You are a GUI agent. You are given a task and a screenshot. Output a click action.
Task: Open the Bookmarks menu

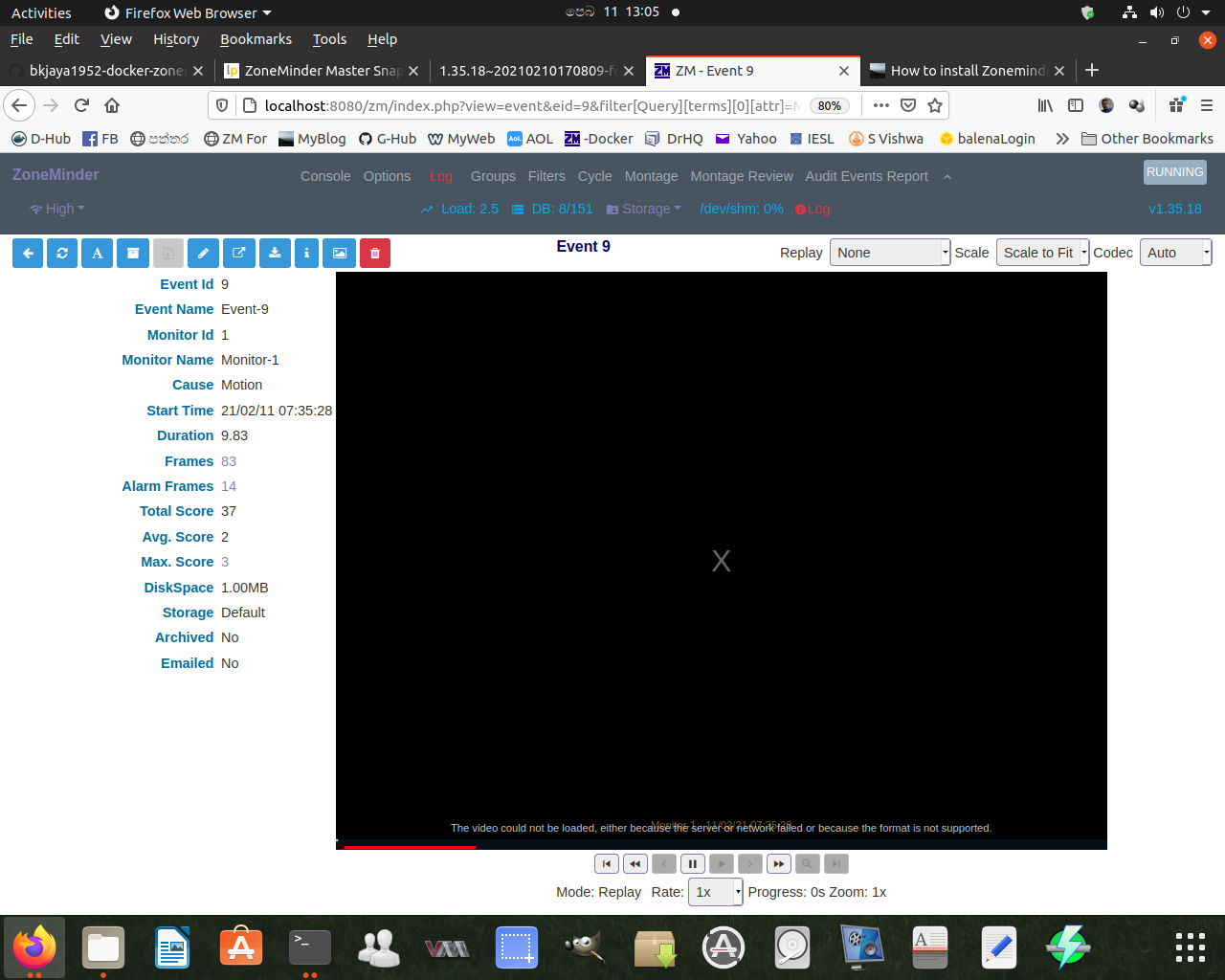tap(256, 39)
